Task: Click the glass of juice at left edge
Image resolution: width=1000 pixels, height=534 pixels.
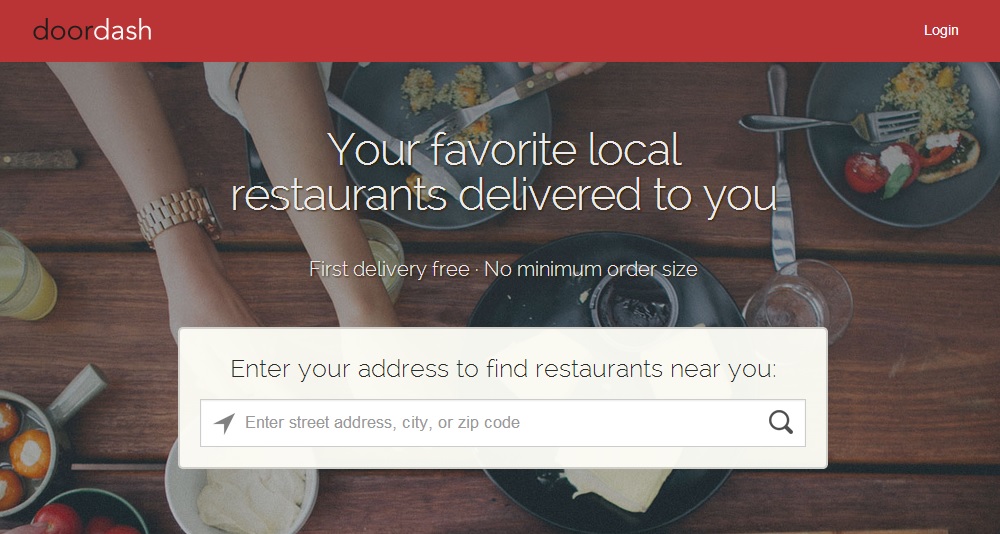Action: [x=26, y=274]
